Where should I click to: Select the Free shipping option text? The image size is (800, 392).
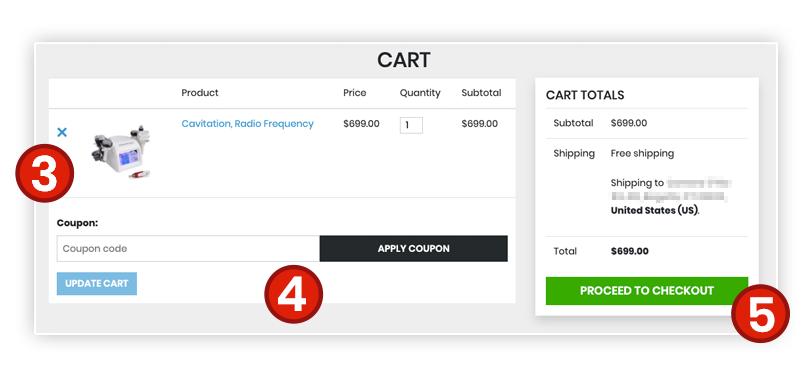(642, 153)
